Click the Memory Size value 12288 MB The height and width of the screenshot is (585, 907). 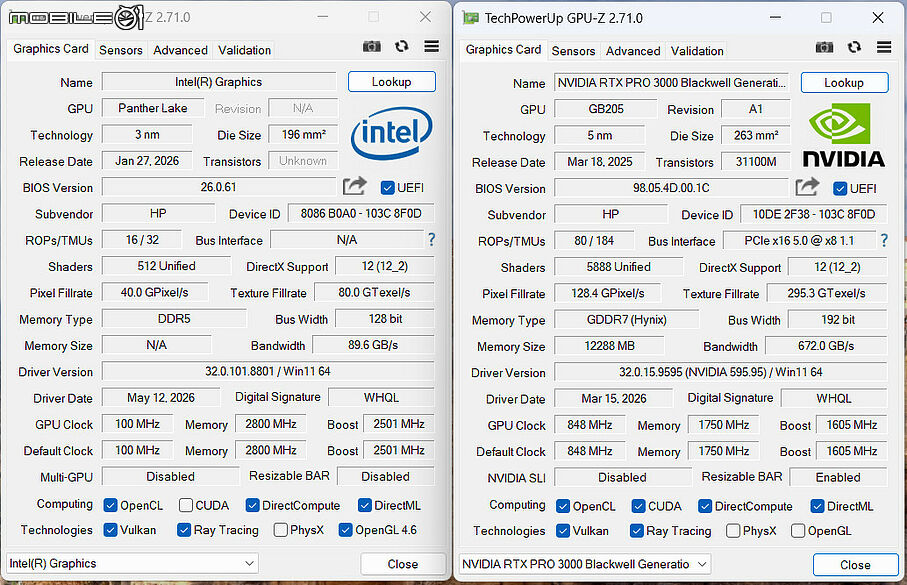pyautogui.click(x=609, y=346)
